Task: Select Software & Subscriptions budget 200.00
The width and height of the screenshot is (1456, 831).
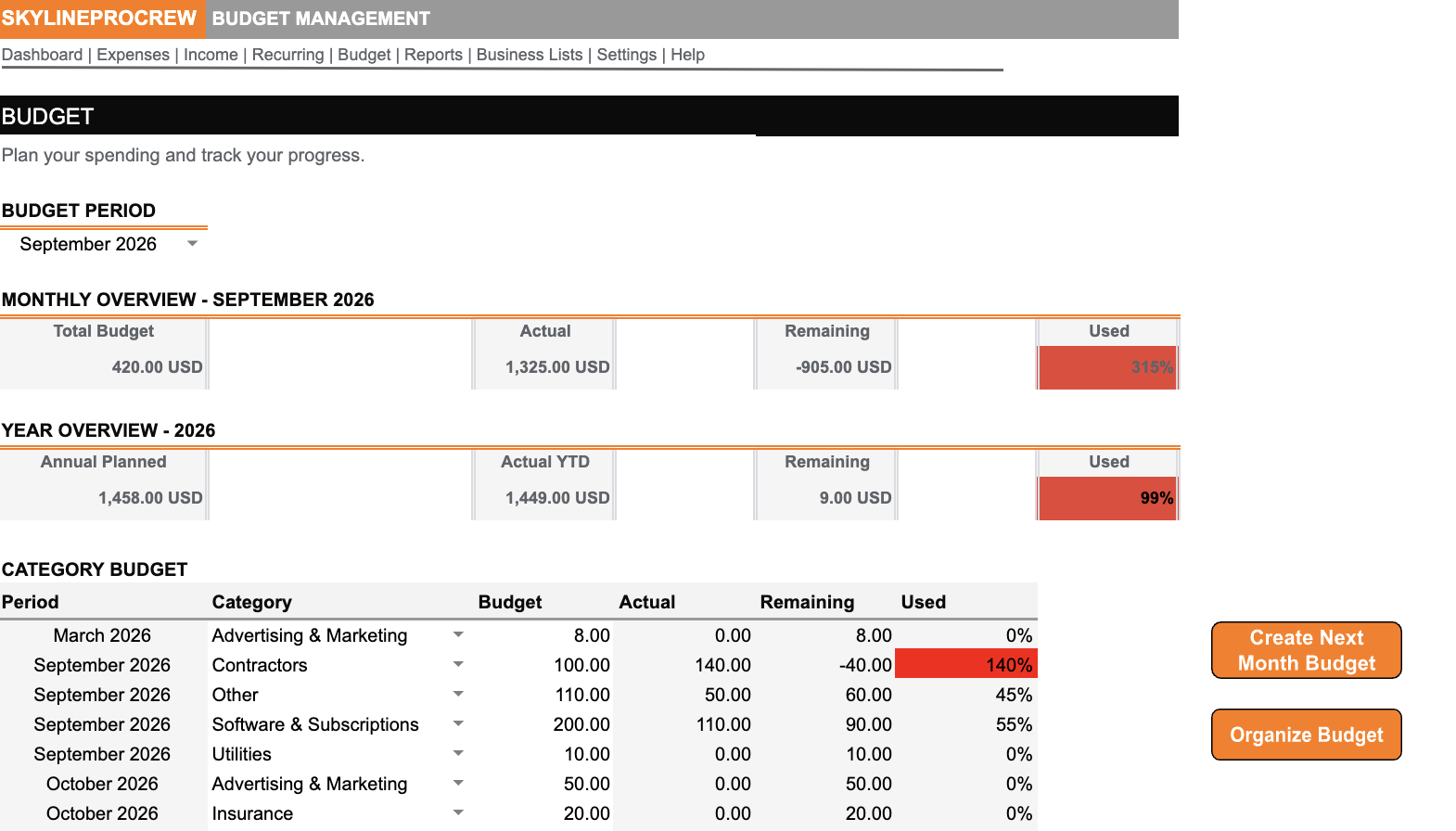Action: (x=543, y=724)
